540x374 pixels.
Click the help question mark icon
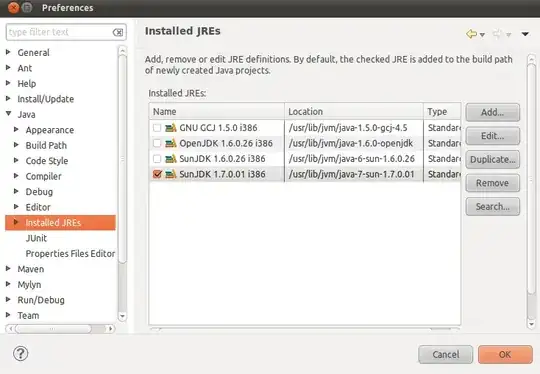click(x=21, y=354)
